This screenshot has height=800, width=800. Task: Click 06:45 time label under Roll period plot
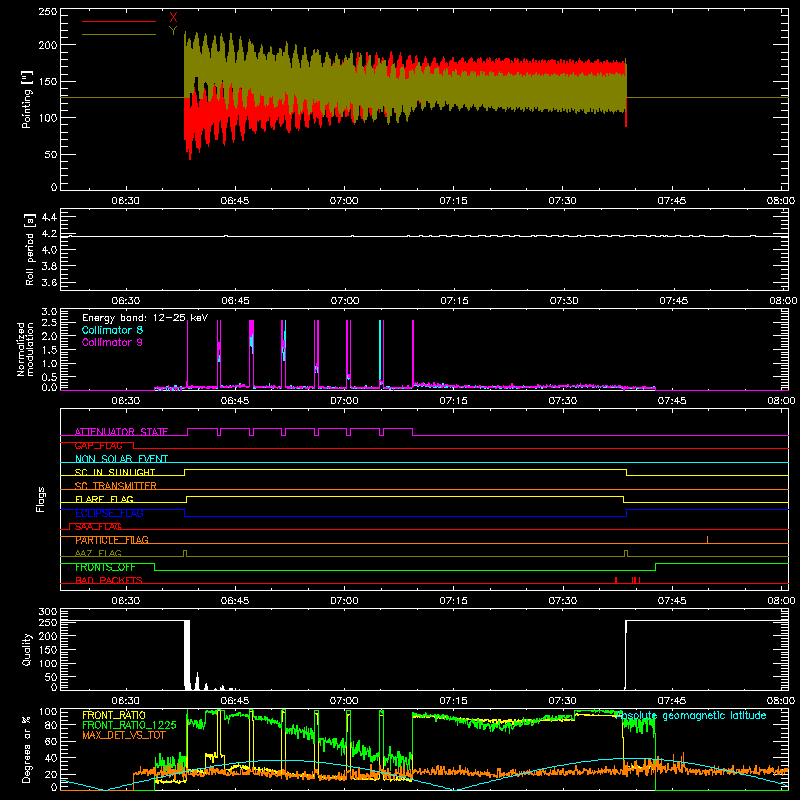235,301
